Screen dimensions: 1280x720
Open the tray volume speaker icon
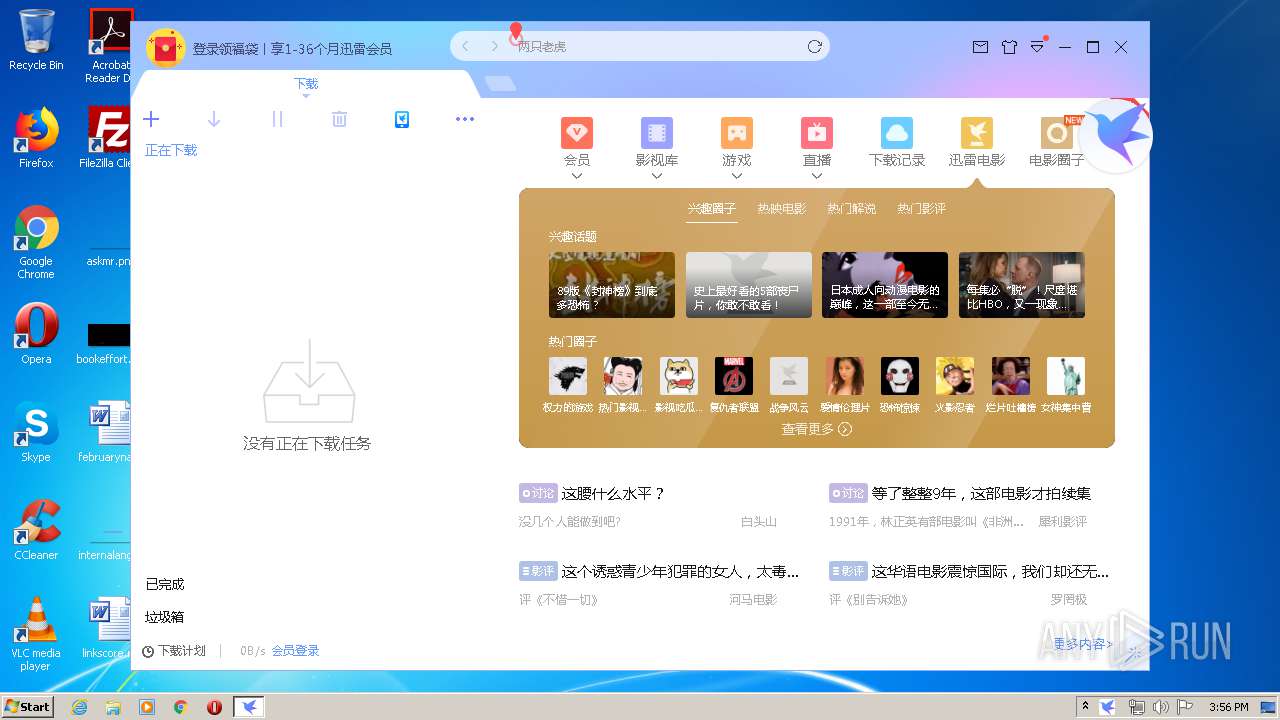1160,707
